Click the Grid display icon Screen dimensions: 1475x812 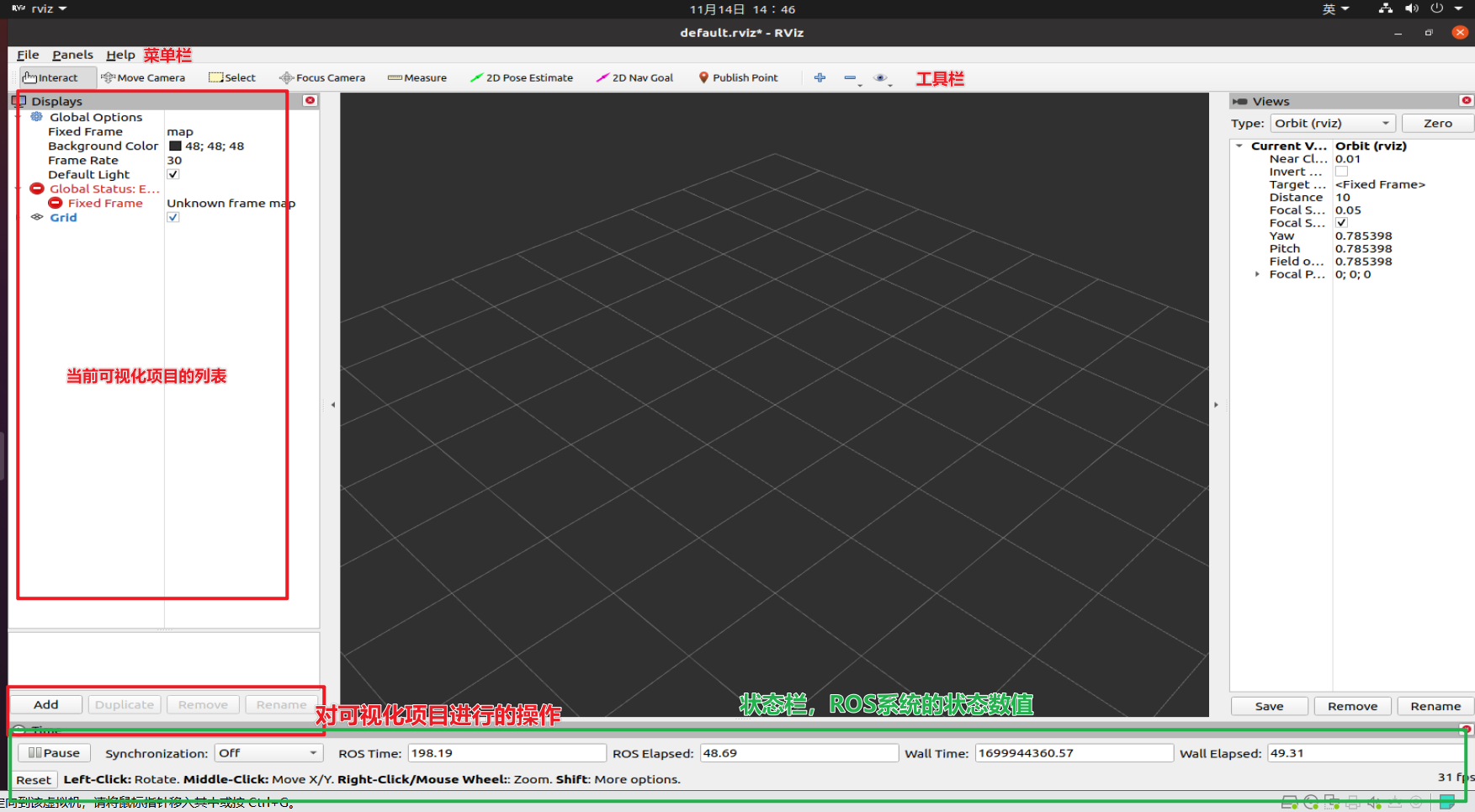[37, 217]
